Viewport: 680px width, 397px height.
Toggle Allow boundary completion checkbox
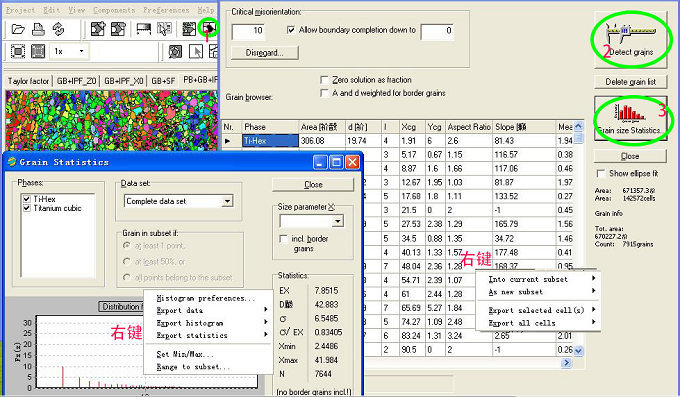coord(291,30)
